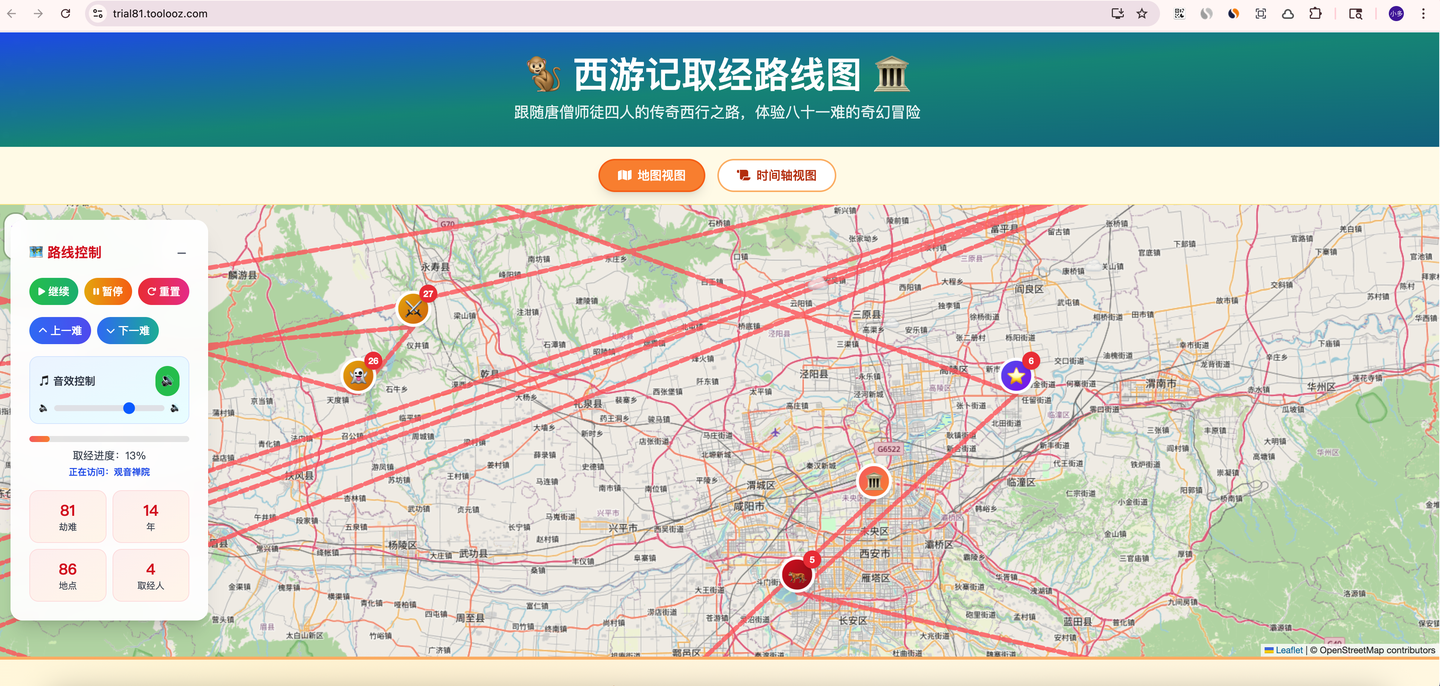Image resolution: width=1440 pixels, height=686 pixels.
Task: Select the 地图视图 map view tab
Action: [651, 175]
